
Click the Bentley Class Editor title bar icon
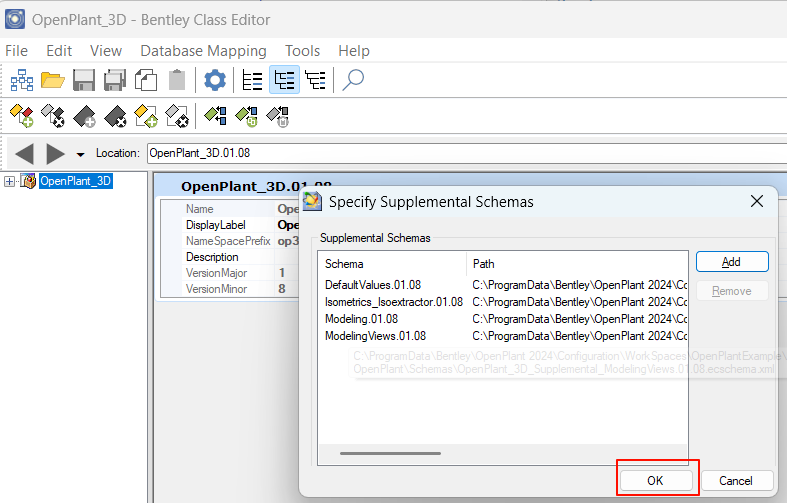point(15,20)
